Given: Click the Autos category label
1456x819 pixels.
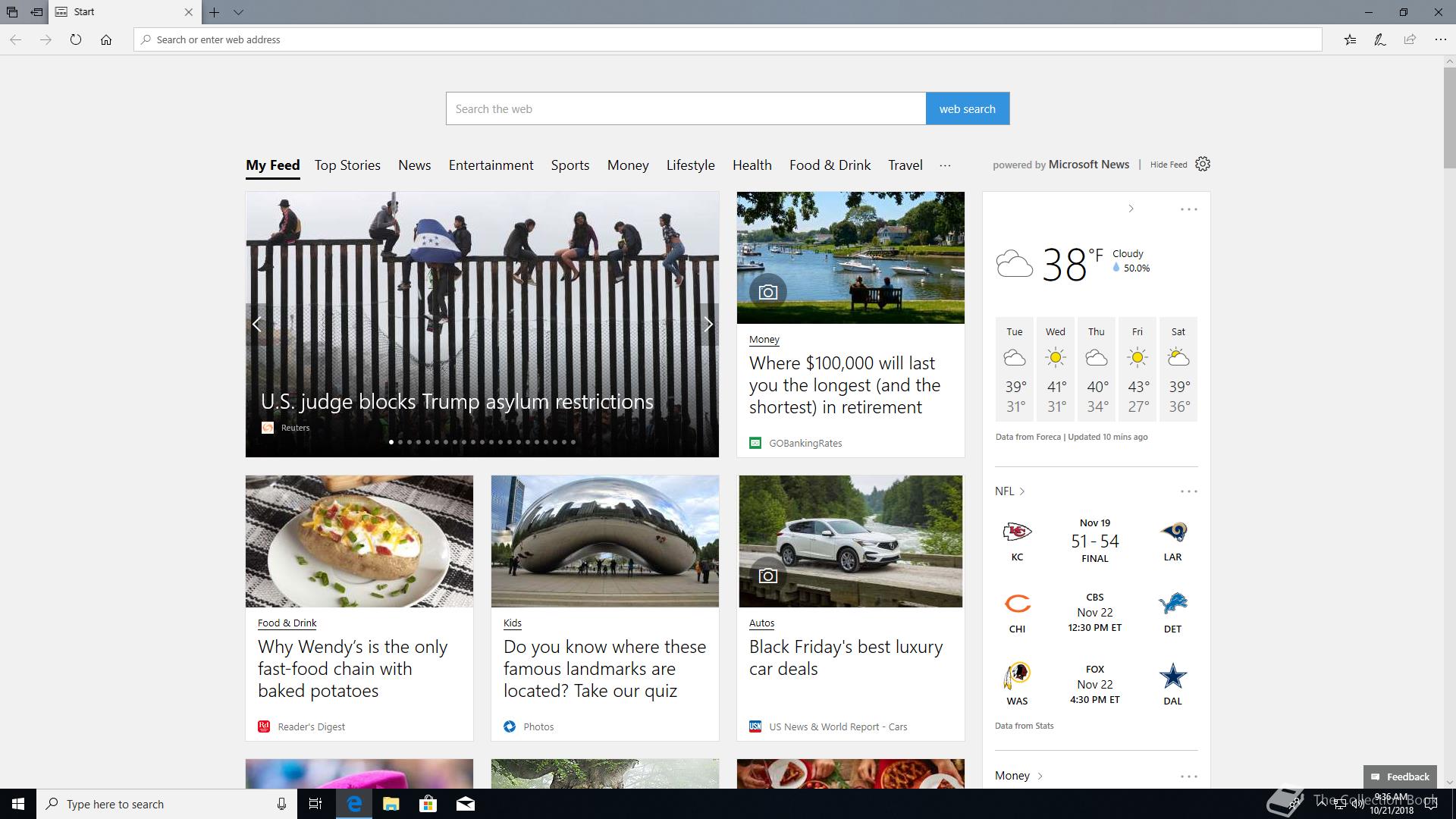Looking at the screenshot, I should point(761,623).
